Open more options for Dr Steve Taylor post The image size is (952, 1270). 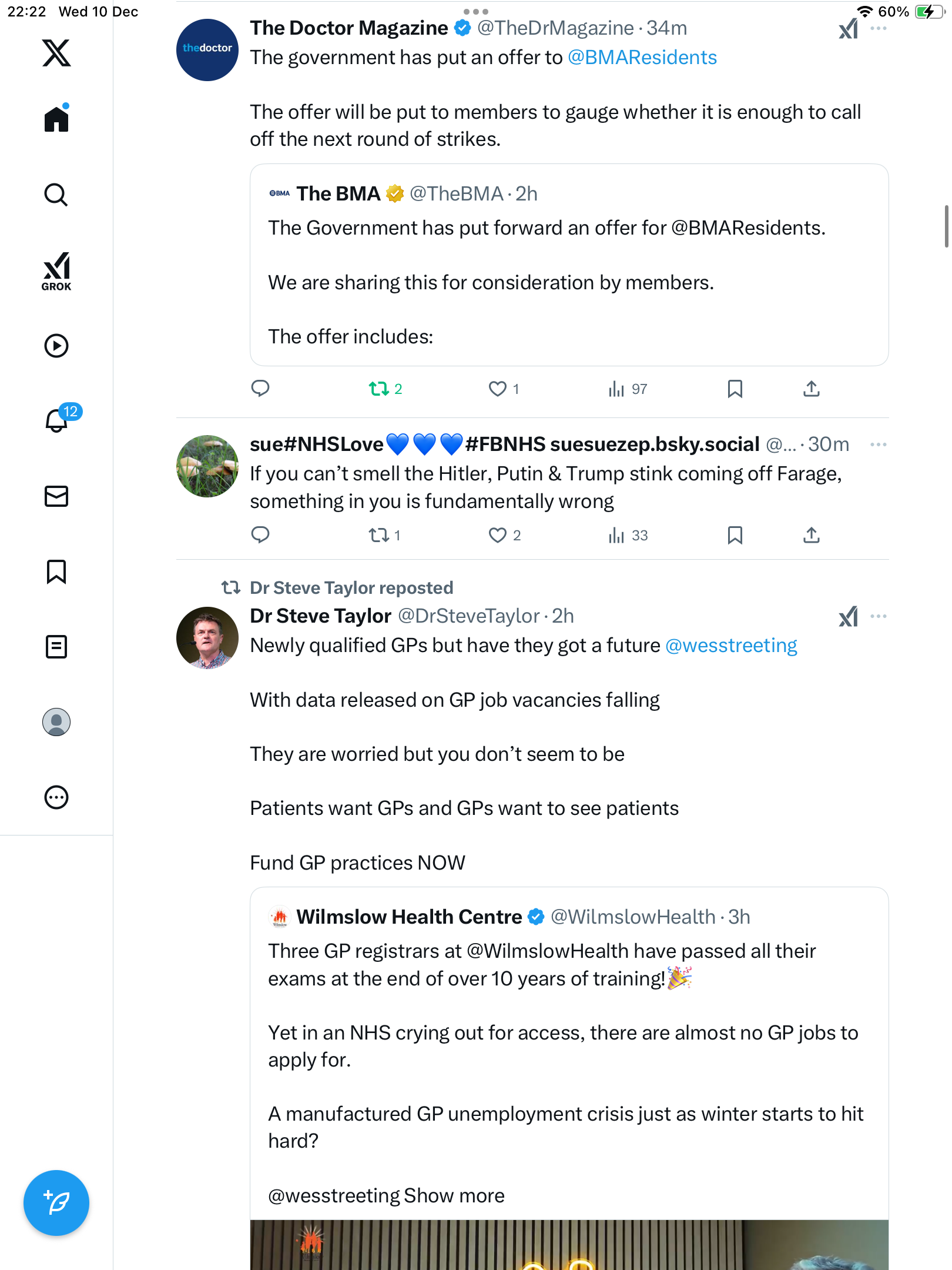pyautogui.click(x=878, y=616)
